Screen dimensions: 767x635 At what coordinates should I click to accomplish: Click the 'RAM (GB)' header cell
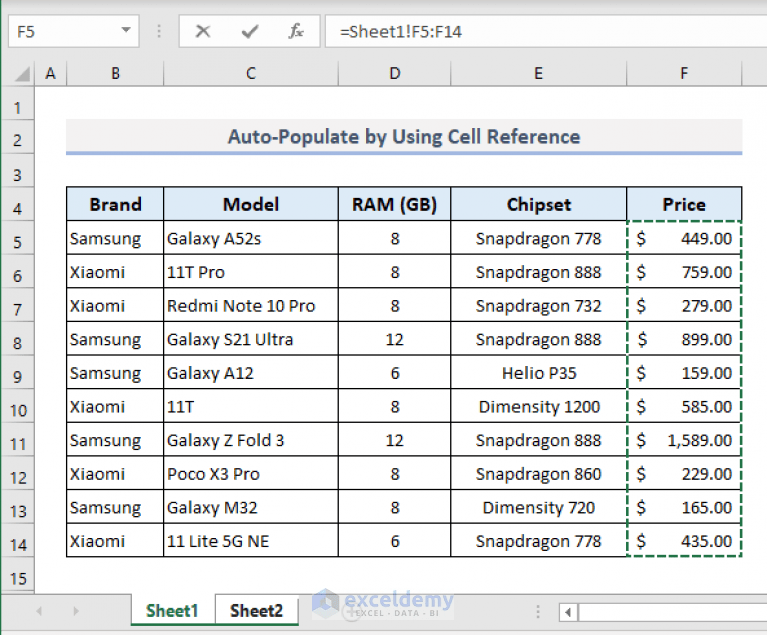[x=394, y=204]
